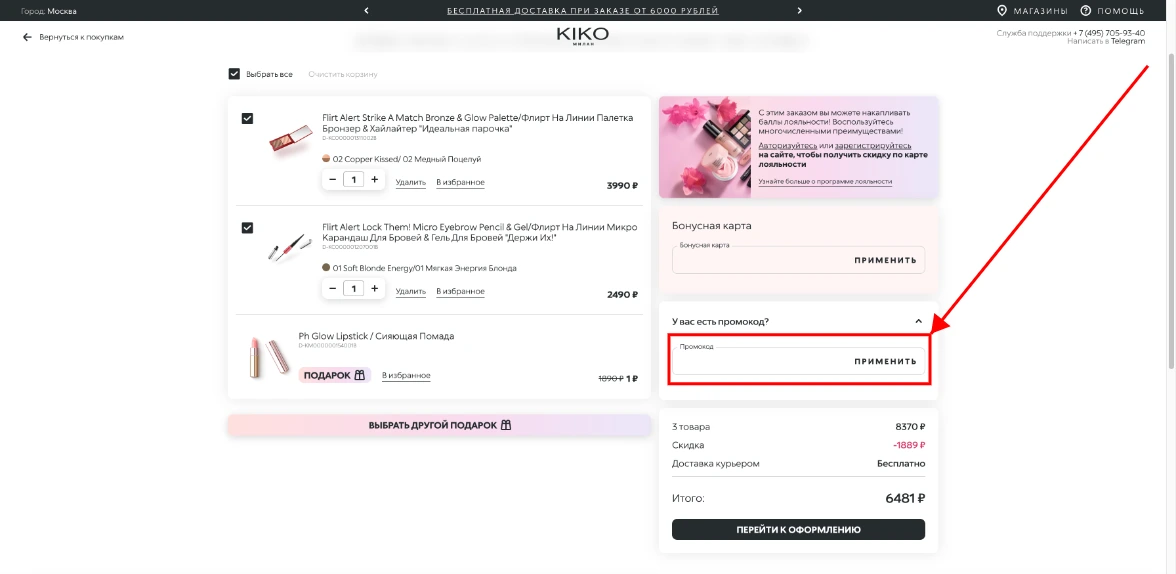Click the Telegram link under support phone
The image size is (1176, 574).
pyautogui.click(x=1128, y=41)
